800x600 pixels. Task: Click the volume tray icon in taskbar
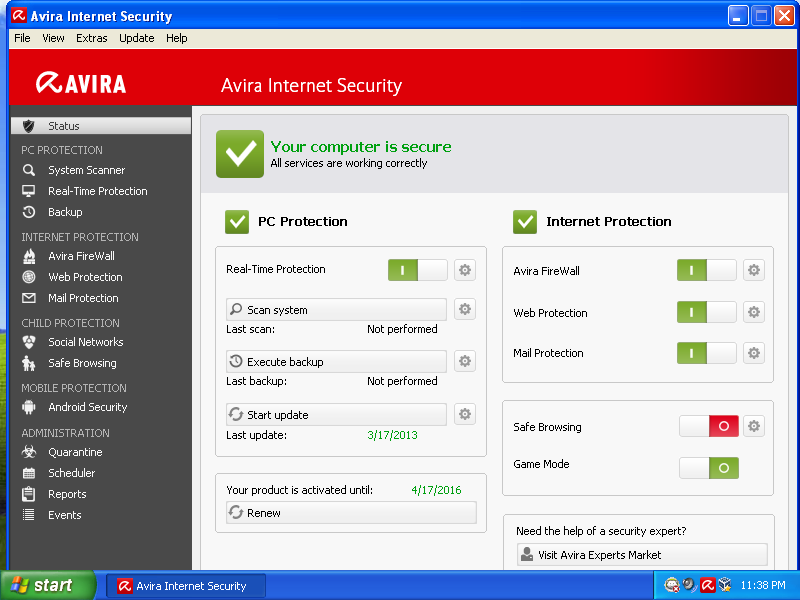click(690, 584)
